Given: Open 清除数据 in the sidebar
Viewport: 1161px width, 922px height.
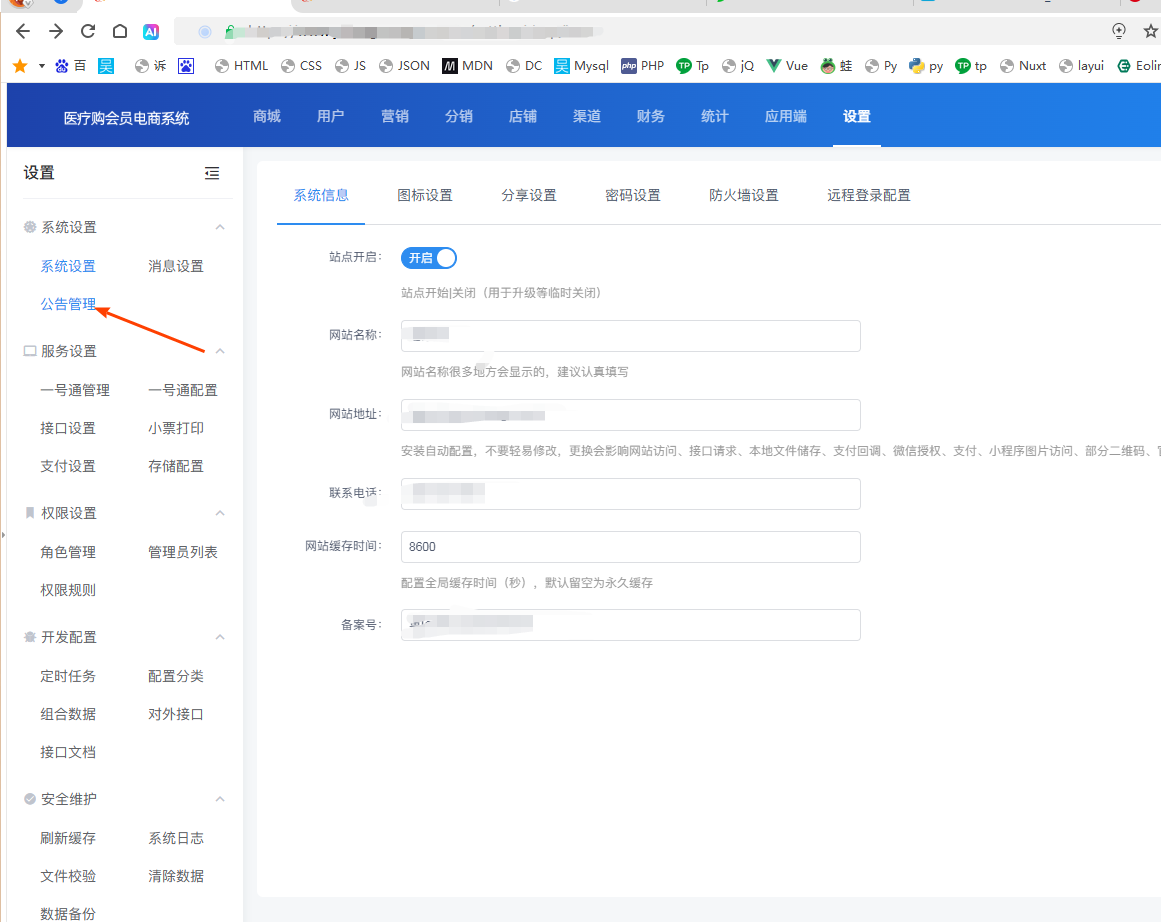Looking at the screenshot, I should point(175,876).
